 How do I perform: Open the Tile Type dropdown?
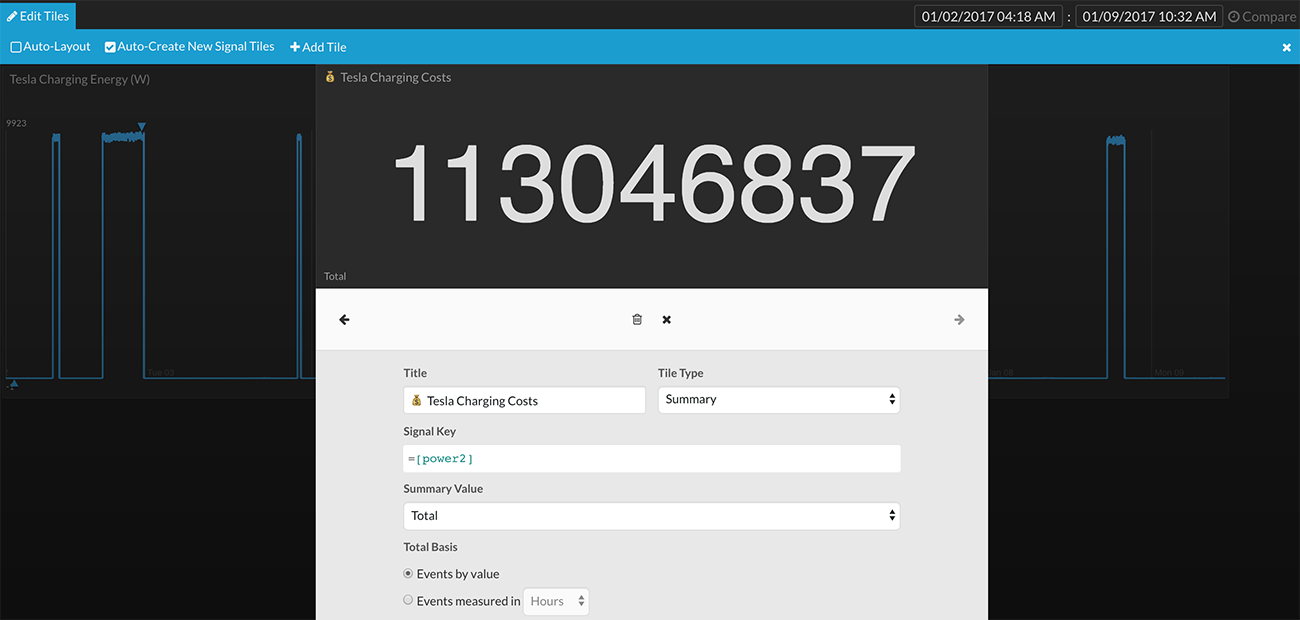point(778,400)
